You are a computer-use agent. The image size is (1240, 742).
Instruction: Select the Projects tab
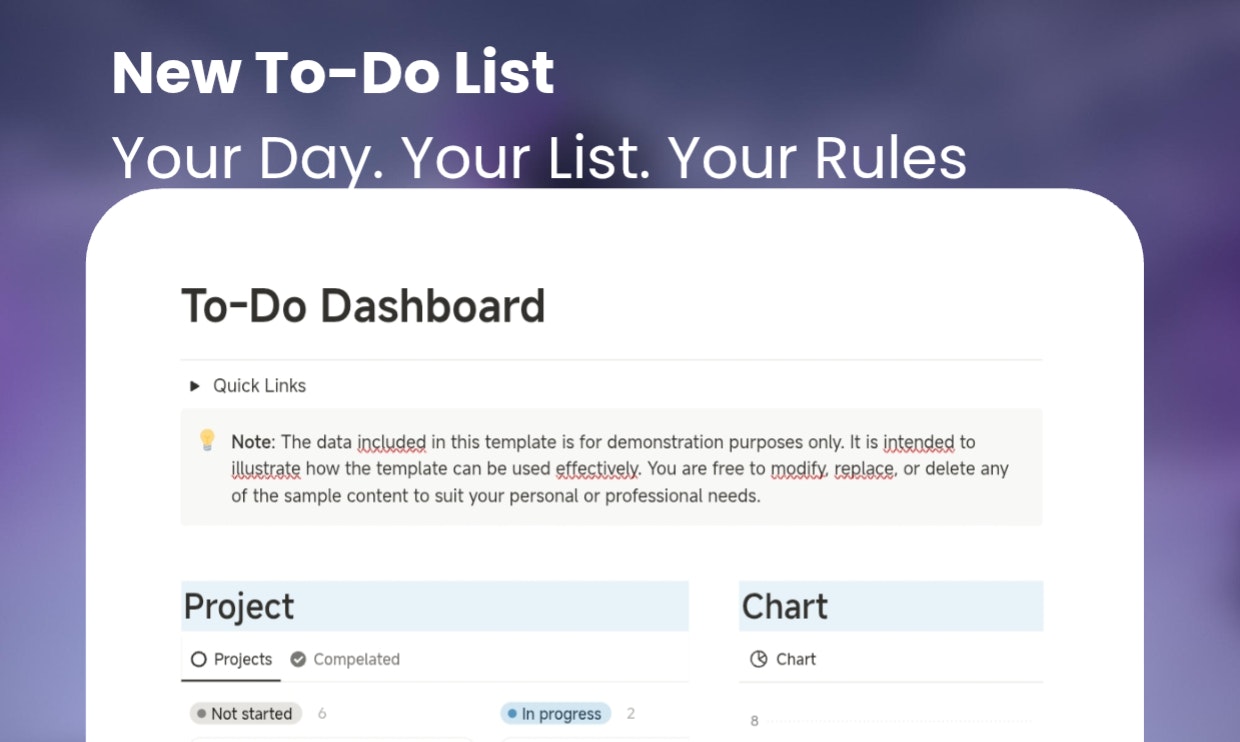tap(242, 659)
